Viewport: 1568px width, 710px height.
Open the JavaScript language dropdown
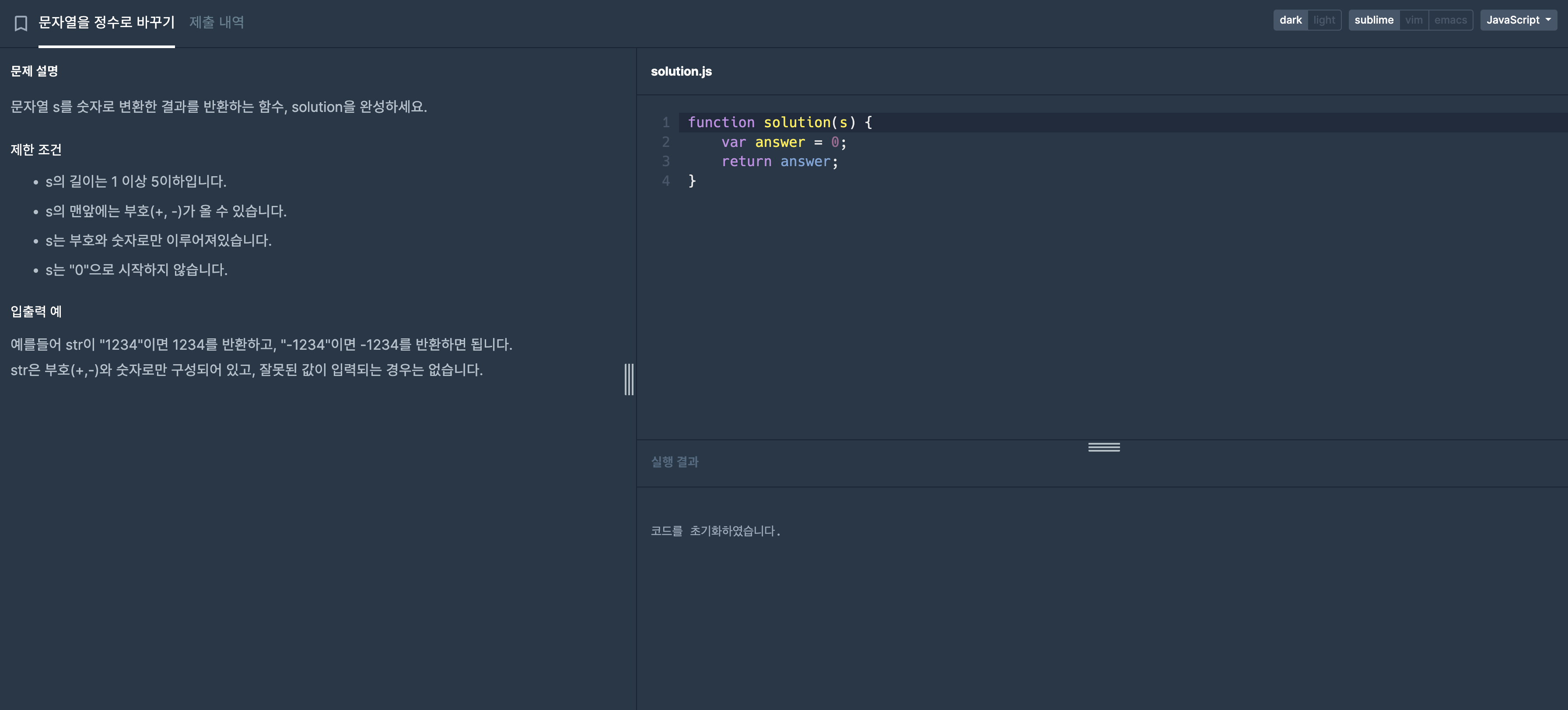(x=1518, y=20)
